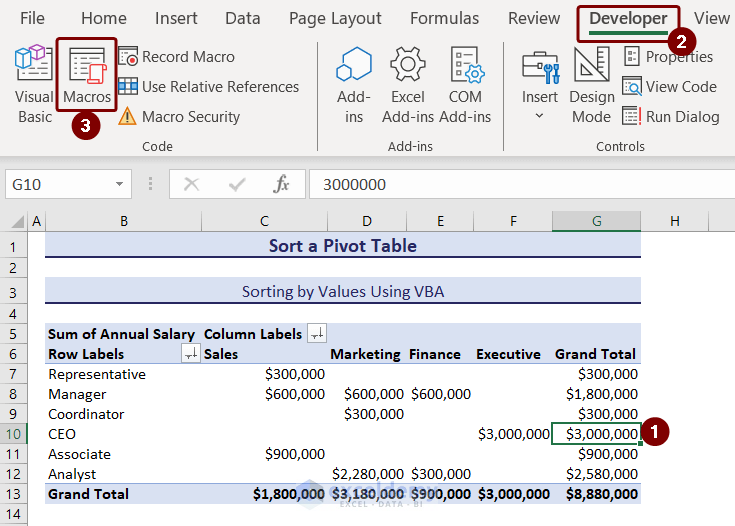Click the Insert Function fx button
735x526 pixels.
click(x=282, y=185)
